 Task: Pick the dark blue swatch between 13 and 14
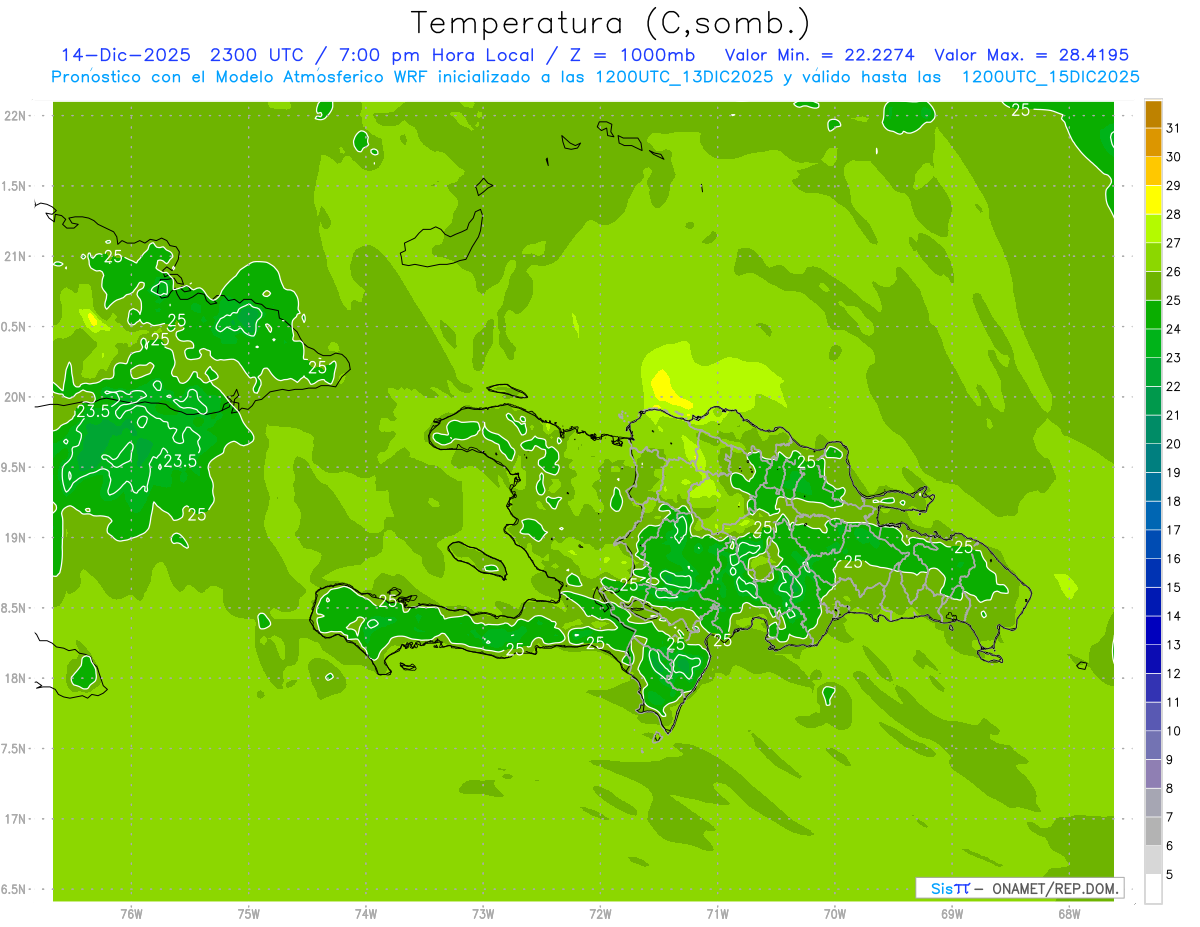tap(1153, 631)
